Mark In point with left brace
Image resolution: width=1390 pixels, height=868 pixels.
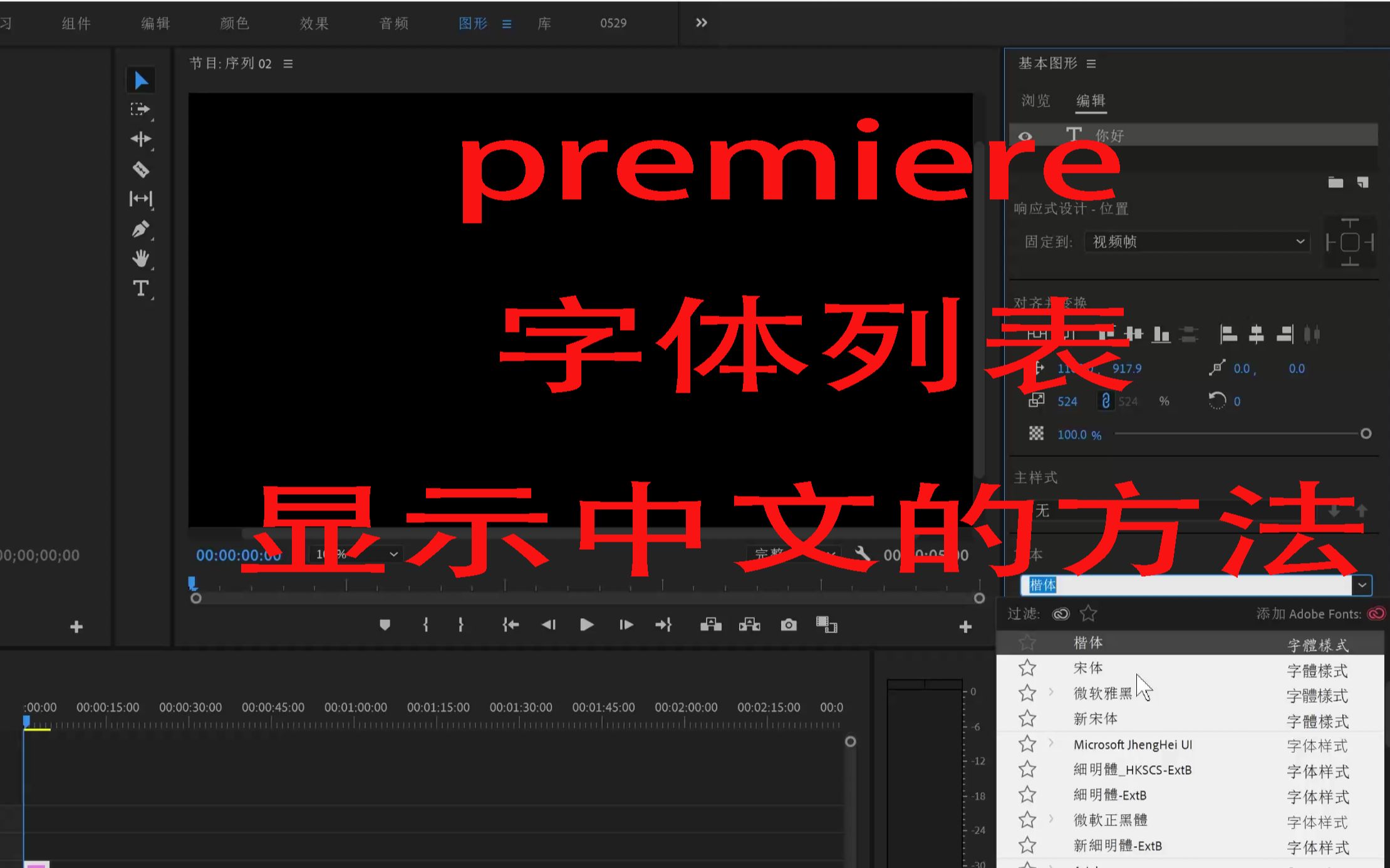[425, 624]
